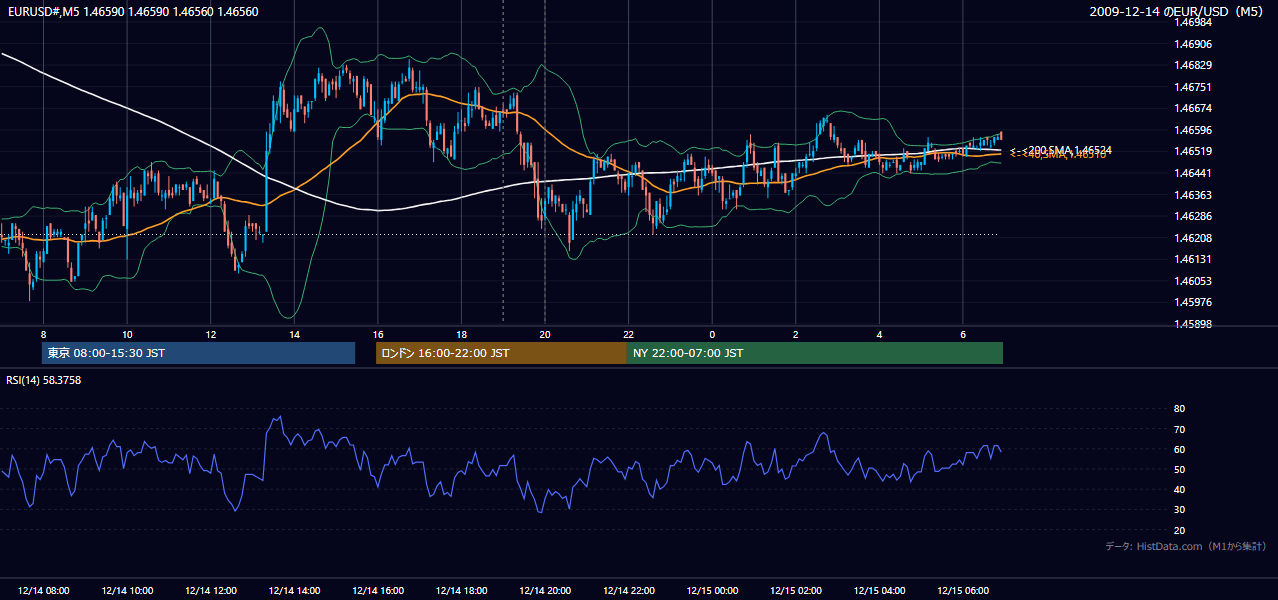The height and width of the screenshot is (600, 1278).
Task: Click hour label 18 under price chart
Action: tap(461, 334)
